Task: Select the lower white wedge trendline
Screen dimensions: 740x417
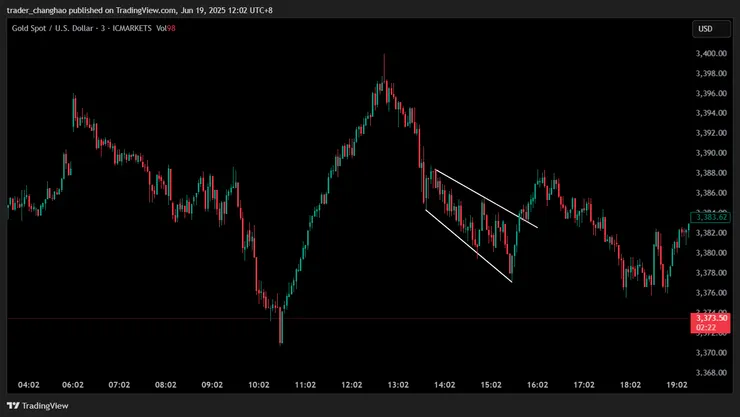Action: pyautogui.click(x=469, y=246)
